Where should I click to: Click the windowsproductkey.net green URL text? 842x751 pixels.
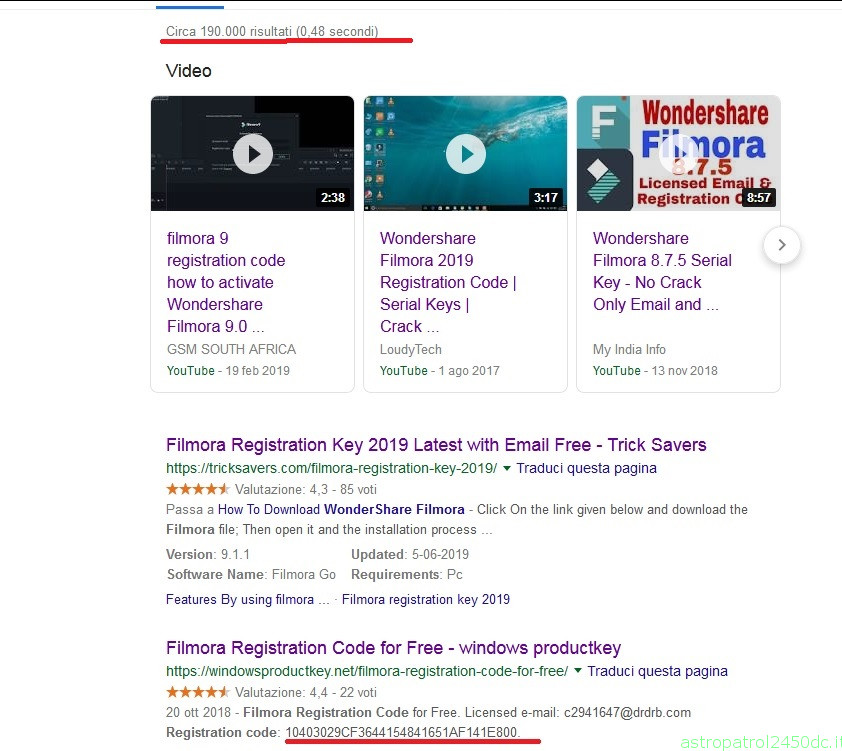[x=367, y=671]
